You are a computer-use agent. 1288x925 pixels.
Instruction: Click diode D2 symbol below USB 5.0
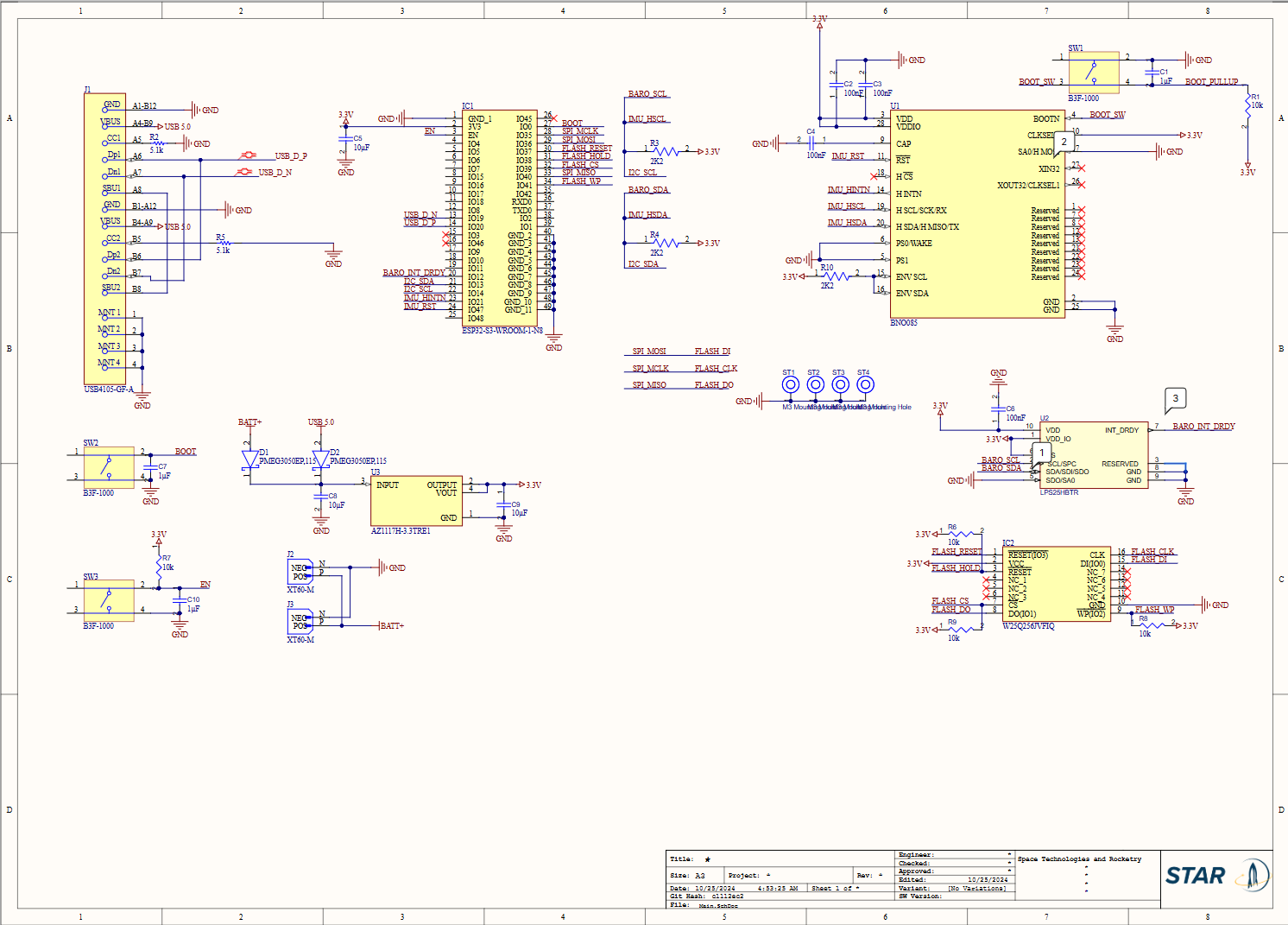320,459
